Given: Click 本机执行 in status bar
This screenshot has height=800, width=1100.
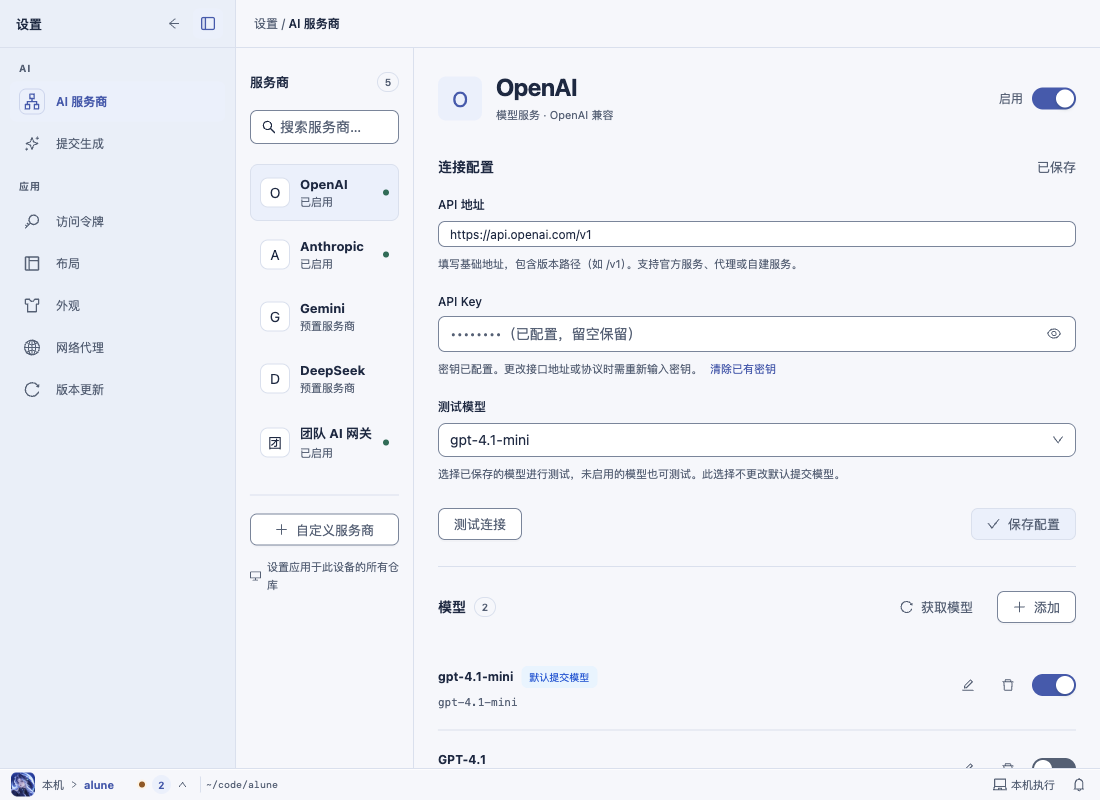Looking at the screenshot, I should click(1024, 785).
